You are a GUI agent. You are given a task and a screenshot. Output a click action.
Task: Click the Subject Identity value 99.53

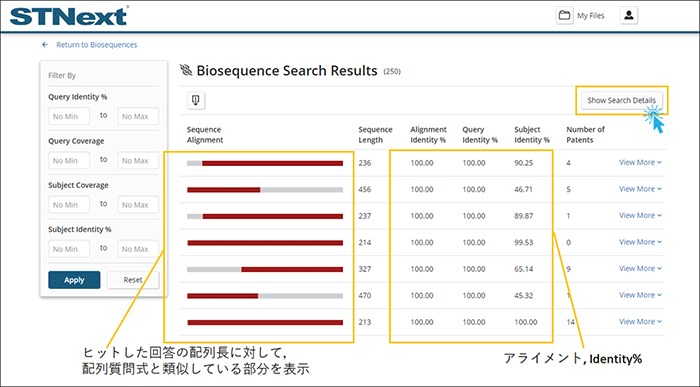pyautogui.click(x=524, y=242)
